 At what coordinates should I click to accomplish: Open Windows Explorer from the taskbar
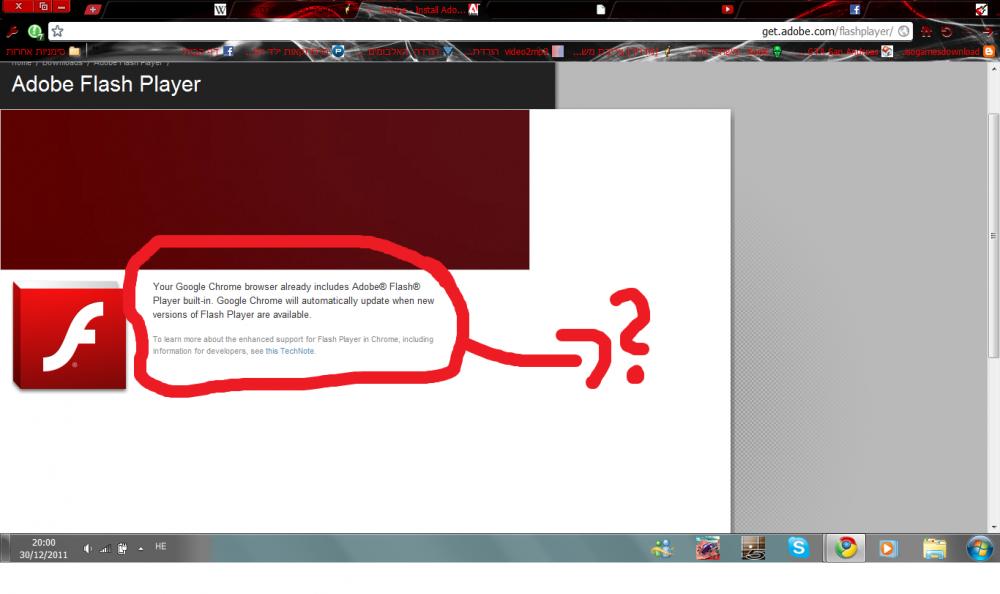tap(934, 548)
